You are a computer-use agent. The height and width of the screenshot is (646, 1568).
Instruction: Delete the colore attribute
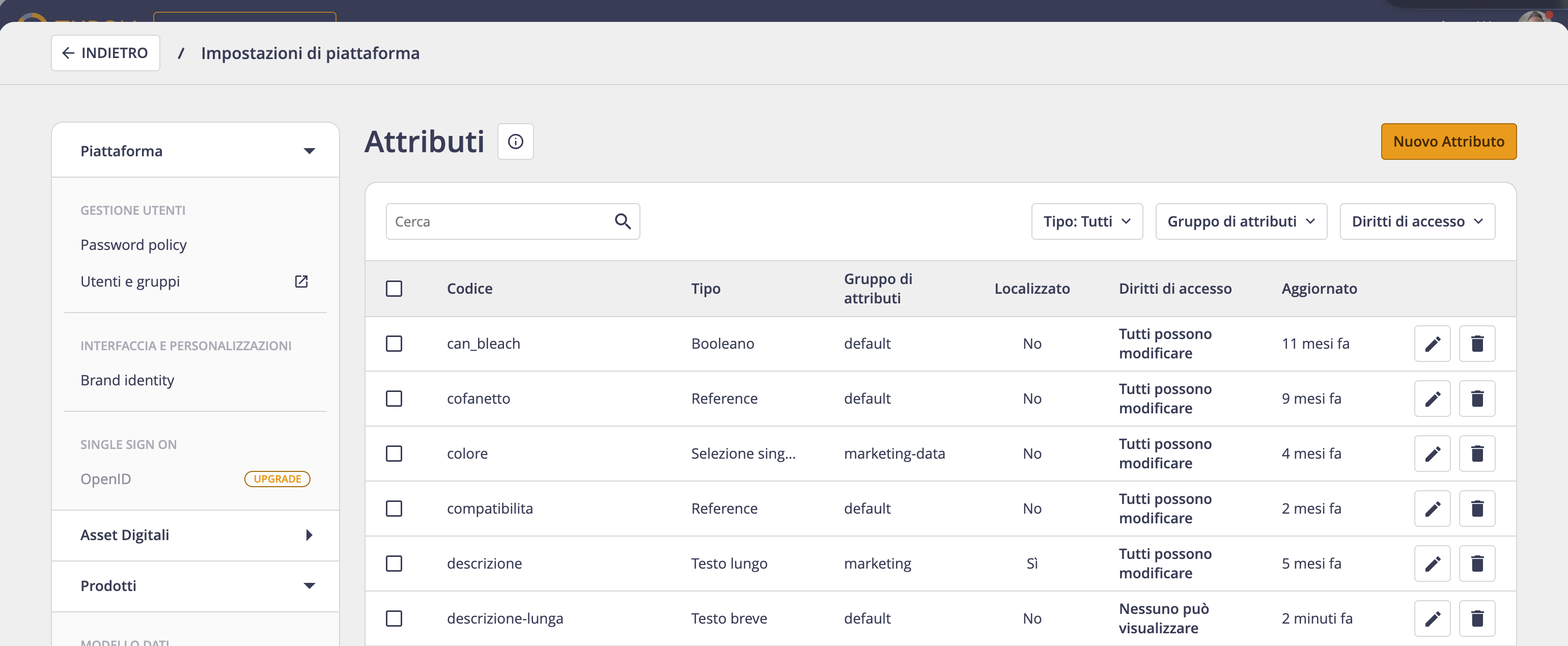coord(1477,454)
